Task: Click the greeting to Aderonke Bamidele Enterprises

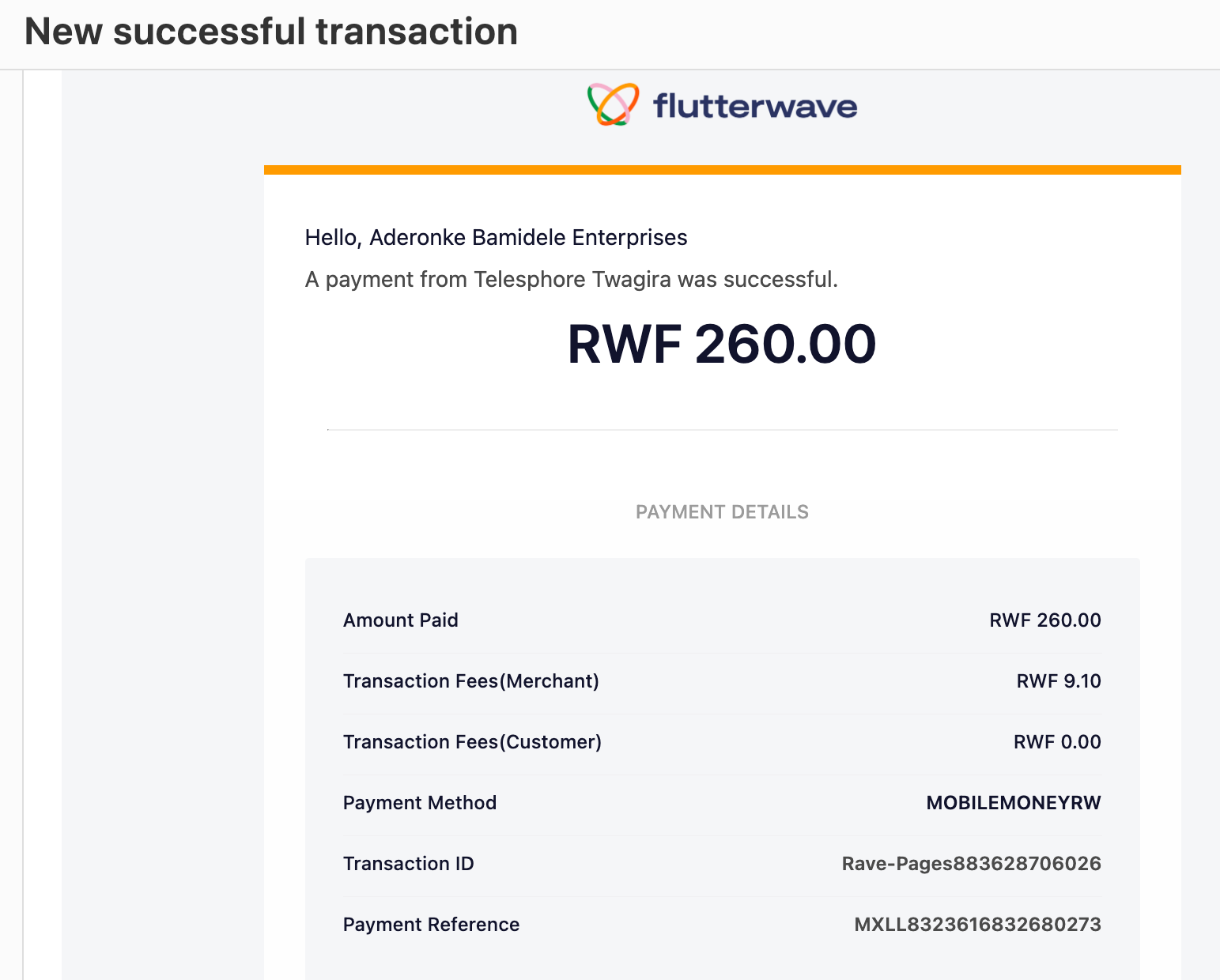Action: (496, 237)
